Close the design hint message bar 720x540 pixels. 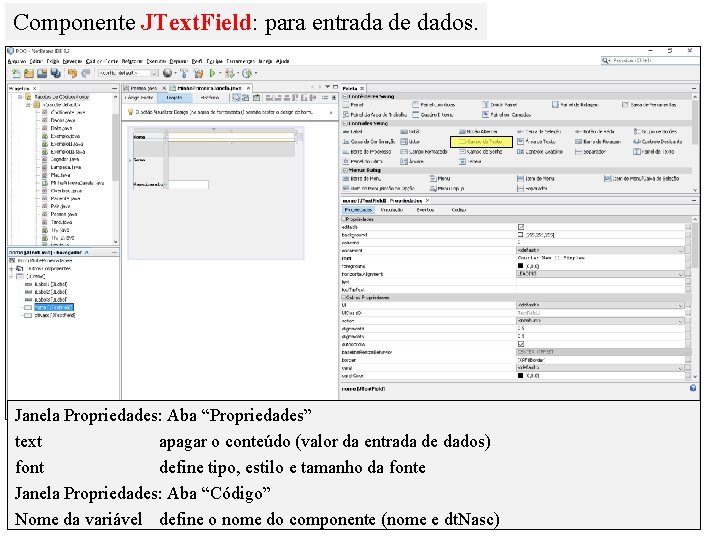331,112
